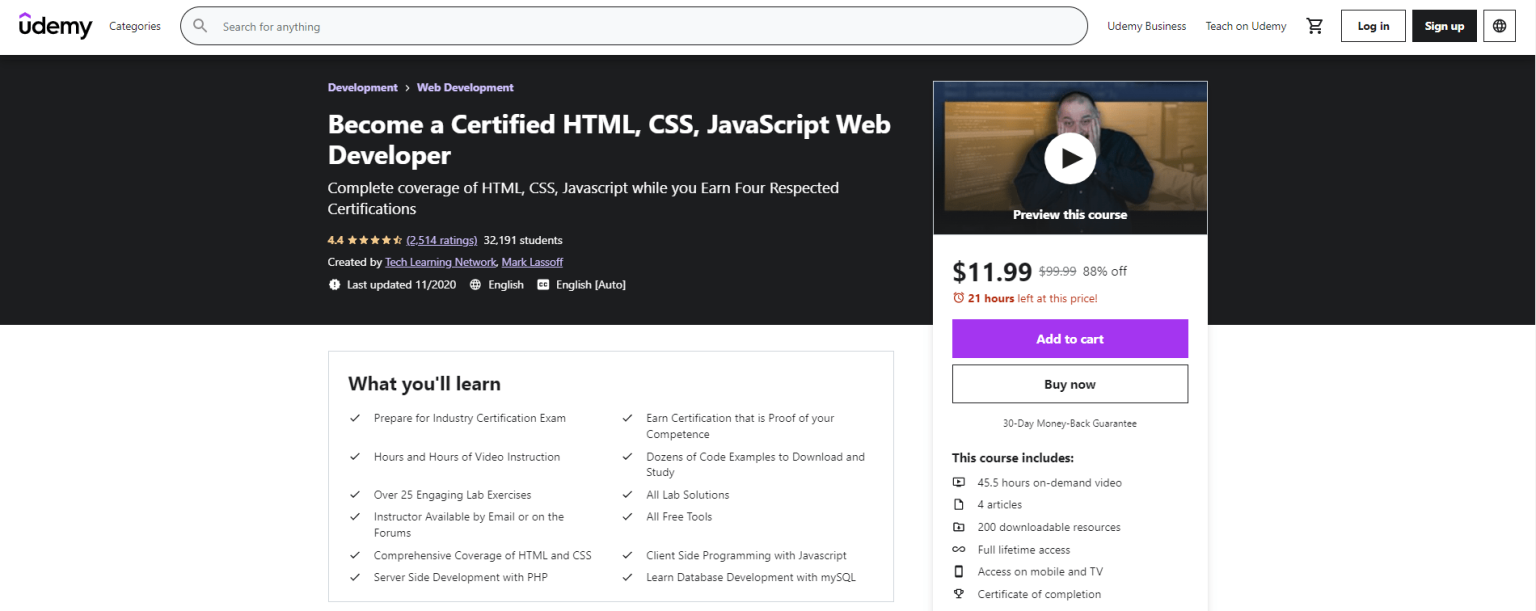The height and width of the screenshot is (611, 1536).
Task: Visit the Mark Lassoff instructor link
Action: (532, 261)
